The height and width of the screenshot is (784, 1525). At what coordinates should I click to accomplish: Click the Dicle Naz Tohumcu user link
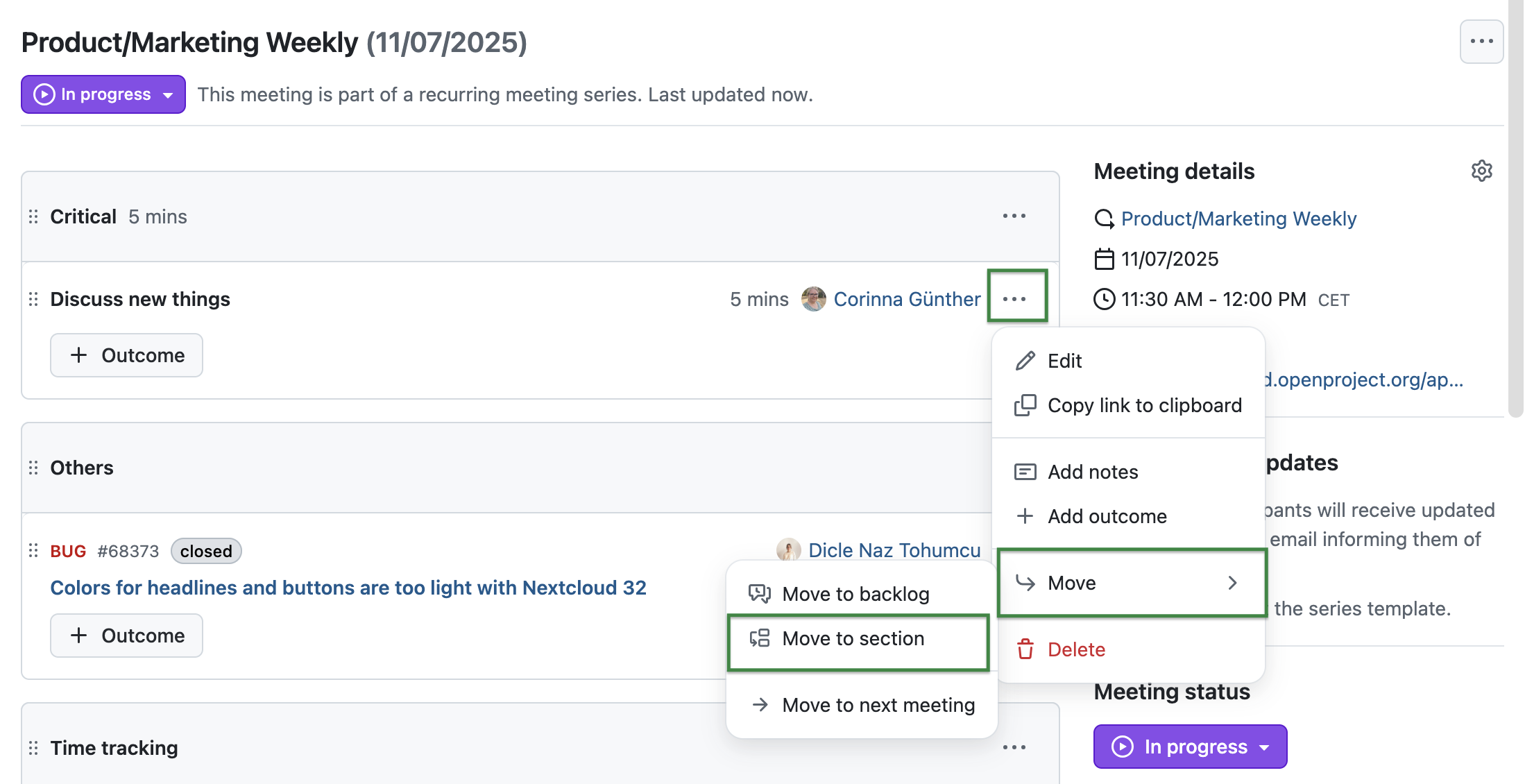[x=894, y=550]
